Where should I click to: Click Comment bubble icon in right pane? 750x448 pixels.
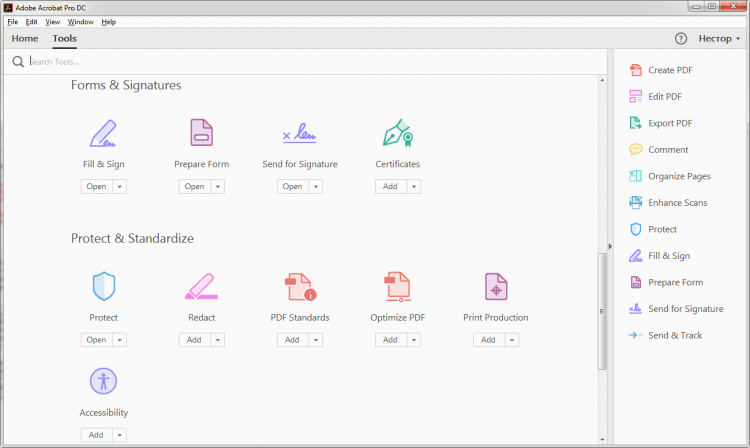(x=635, y=150)
